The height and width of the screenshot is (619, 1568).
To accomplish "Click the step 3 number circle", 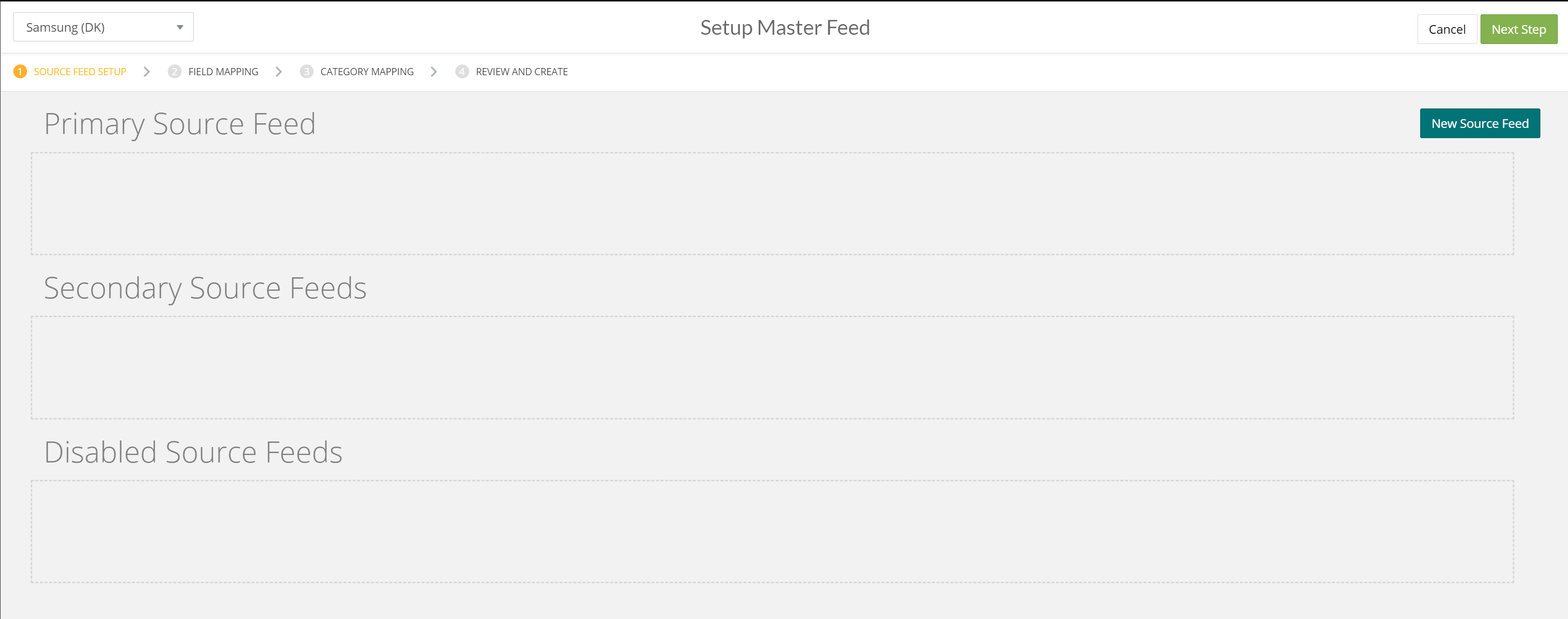I will (x=307, y=72).
